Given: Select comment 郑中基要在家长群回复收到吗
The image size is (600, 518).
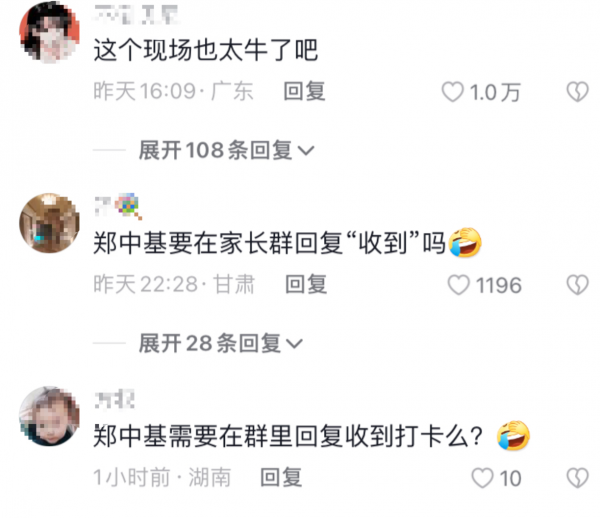Looking at the screenshot, I should click(x=288, y=243).
